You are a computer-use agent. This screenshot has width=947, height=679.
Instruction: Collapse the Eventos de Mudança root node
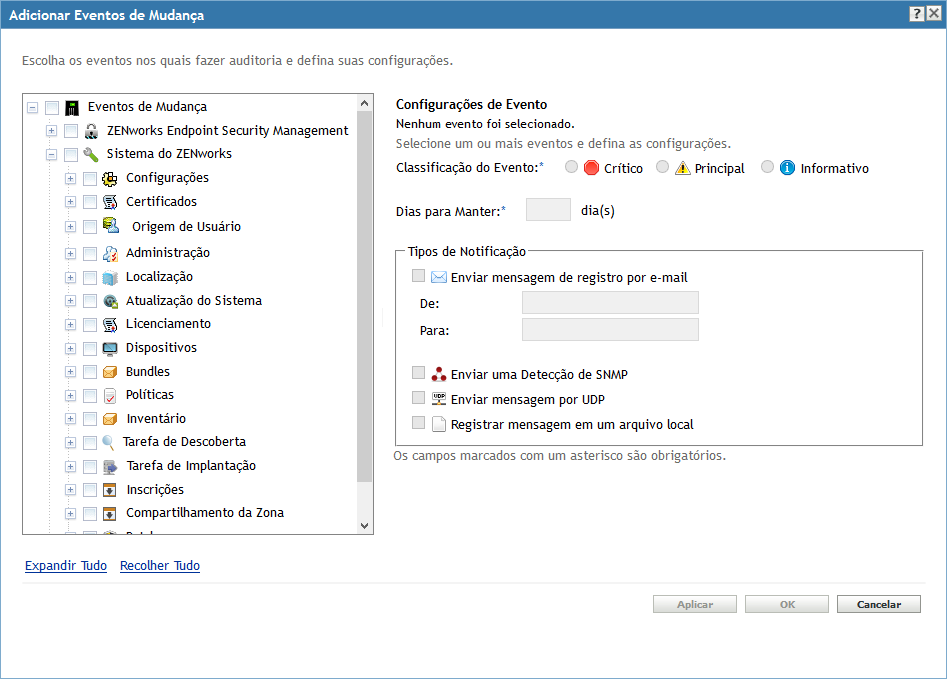point(33,108)
